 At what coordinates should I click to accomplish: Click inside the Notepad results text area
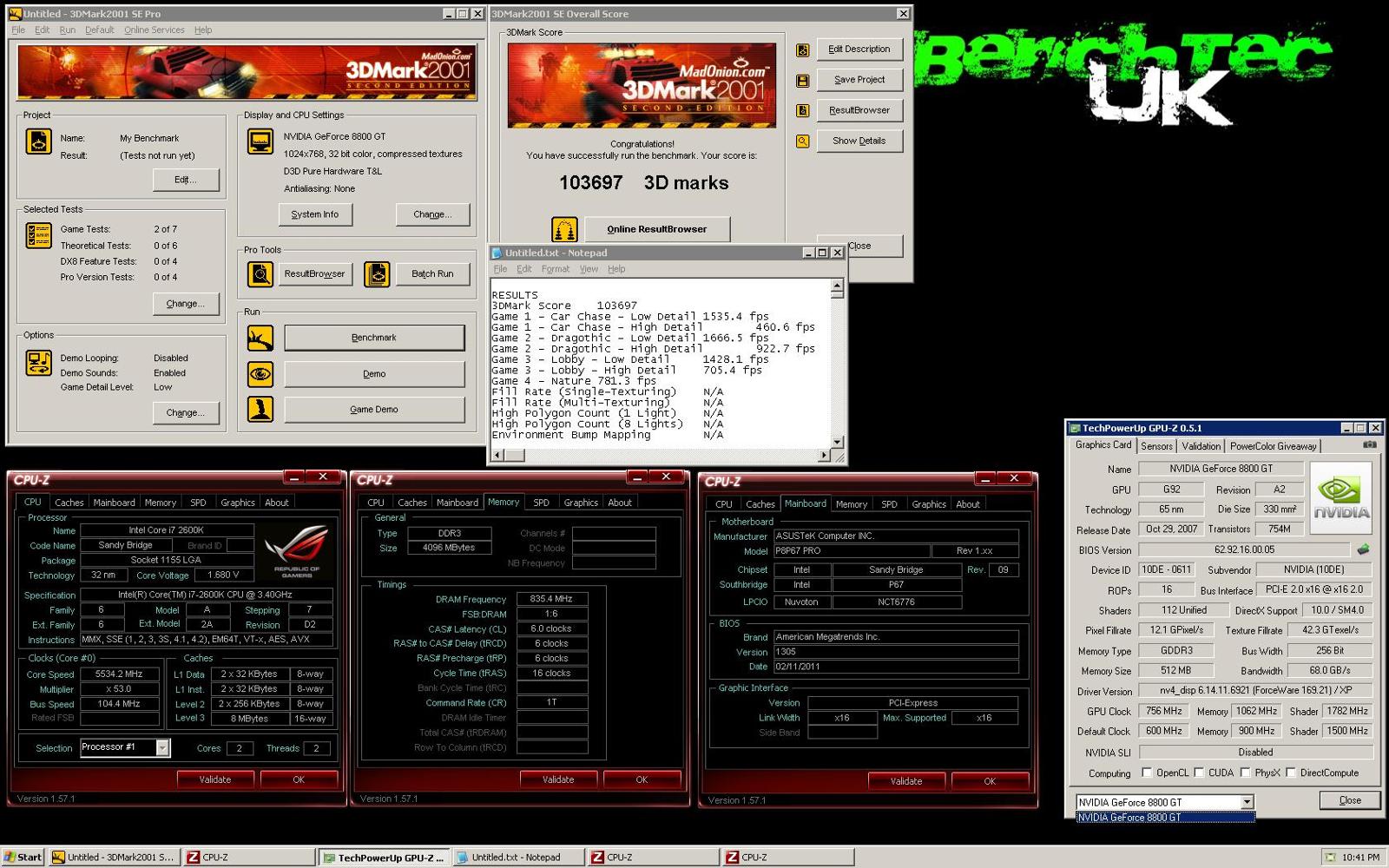pyautogui.click(x=660, y=365)
